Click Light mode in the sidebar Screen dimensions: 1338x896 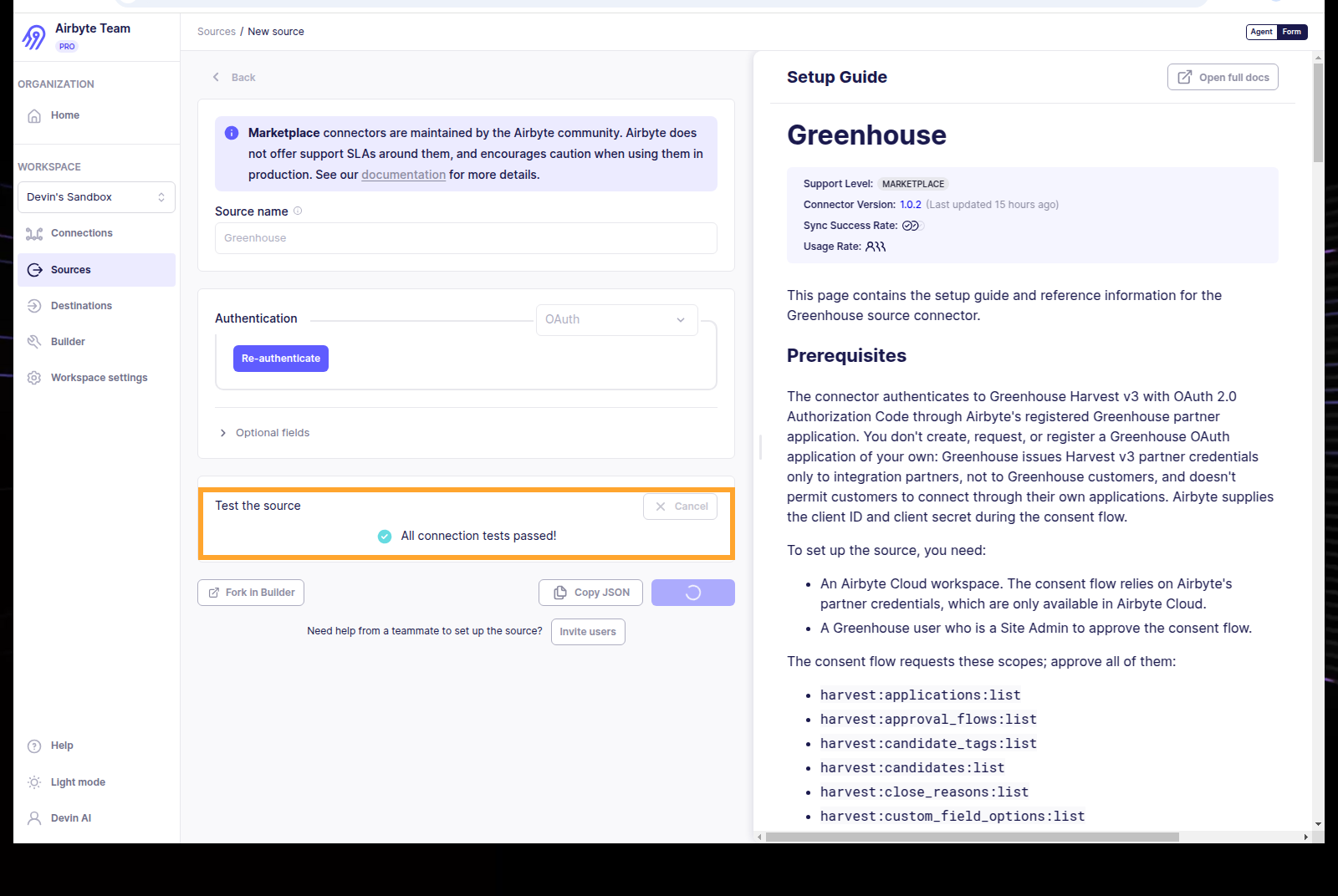point(96,782)
